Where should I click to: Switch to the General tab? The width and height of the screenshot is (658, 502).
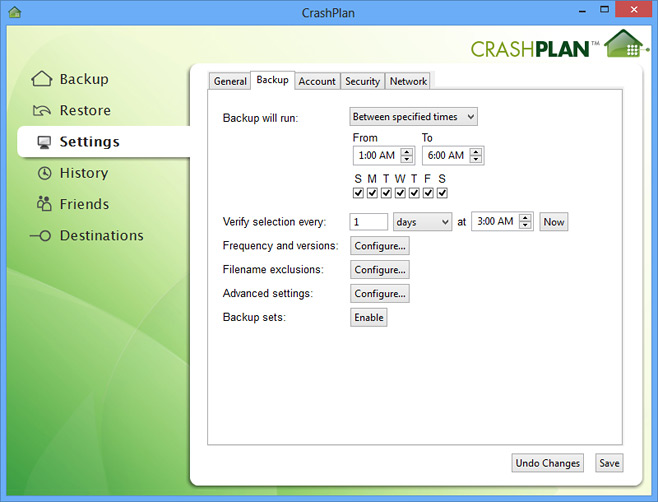230,81
